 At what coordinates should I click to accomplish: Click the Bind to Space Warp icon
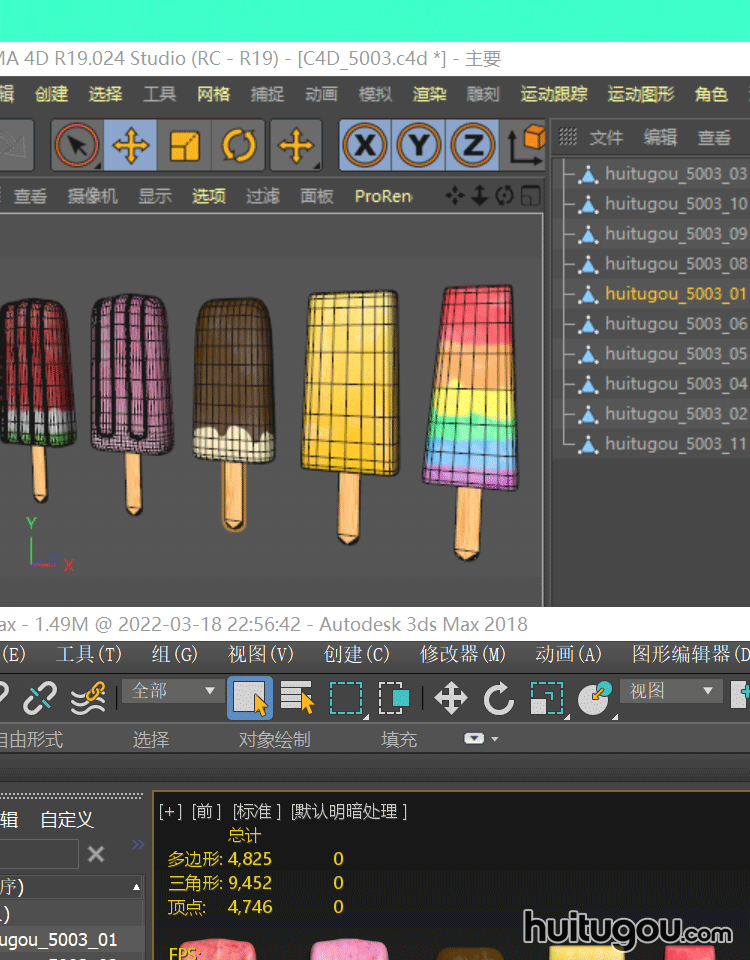(x=89, y=698)
